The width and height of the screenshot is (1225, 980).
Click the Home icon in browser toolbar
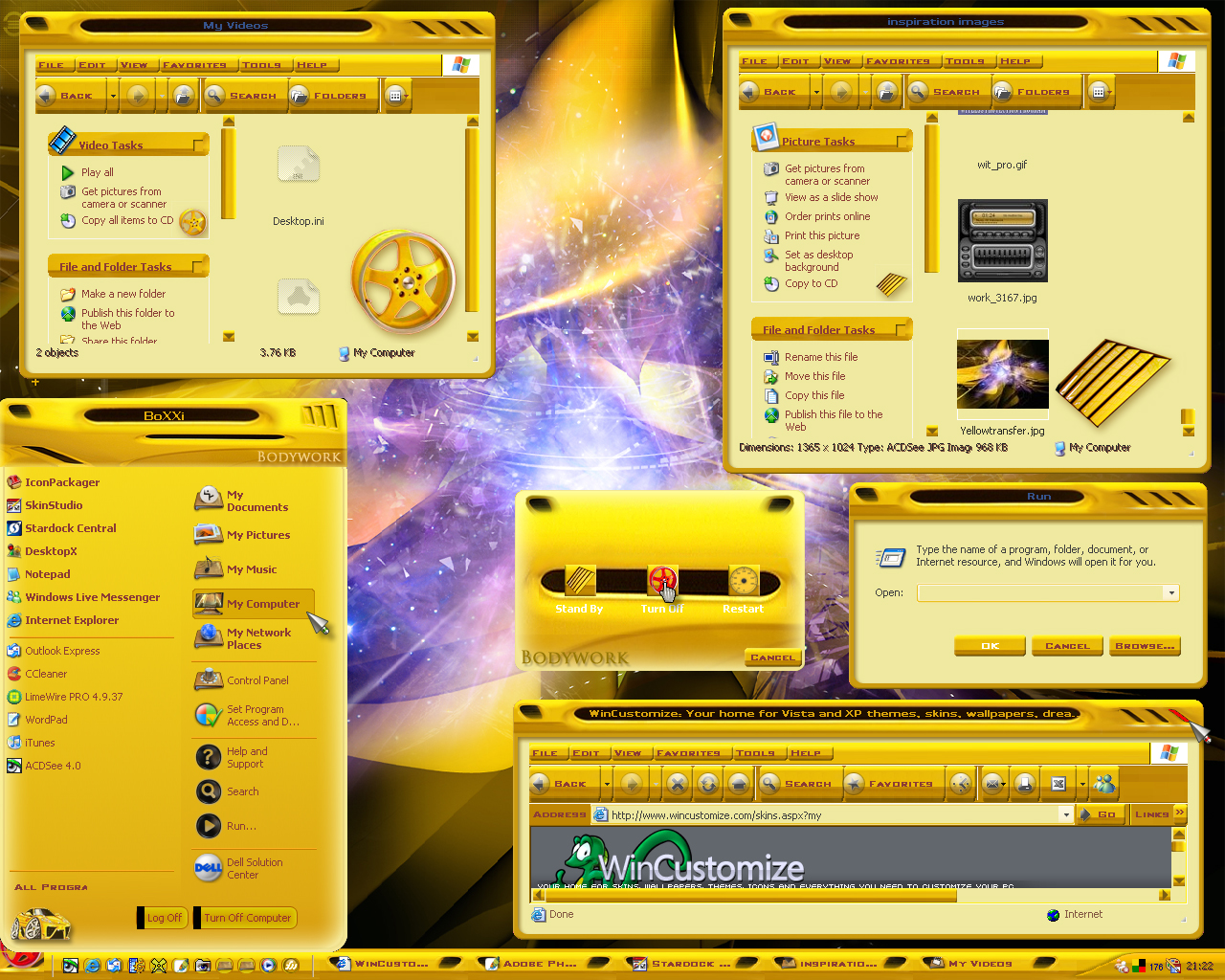point(739,784)
